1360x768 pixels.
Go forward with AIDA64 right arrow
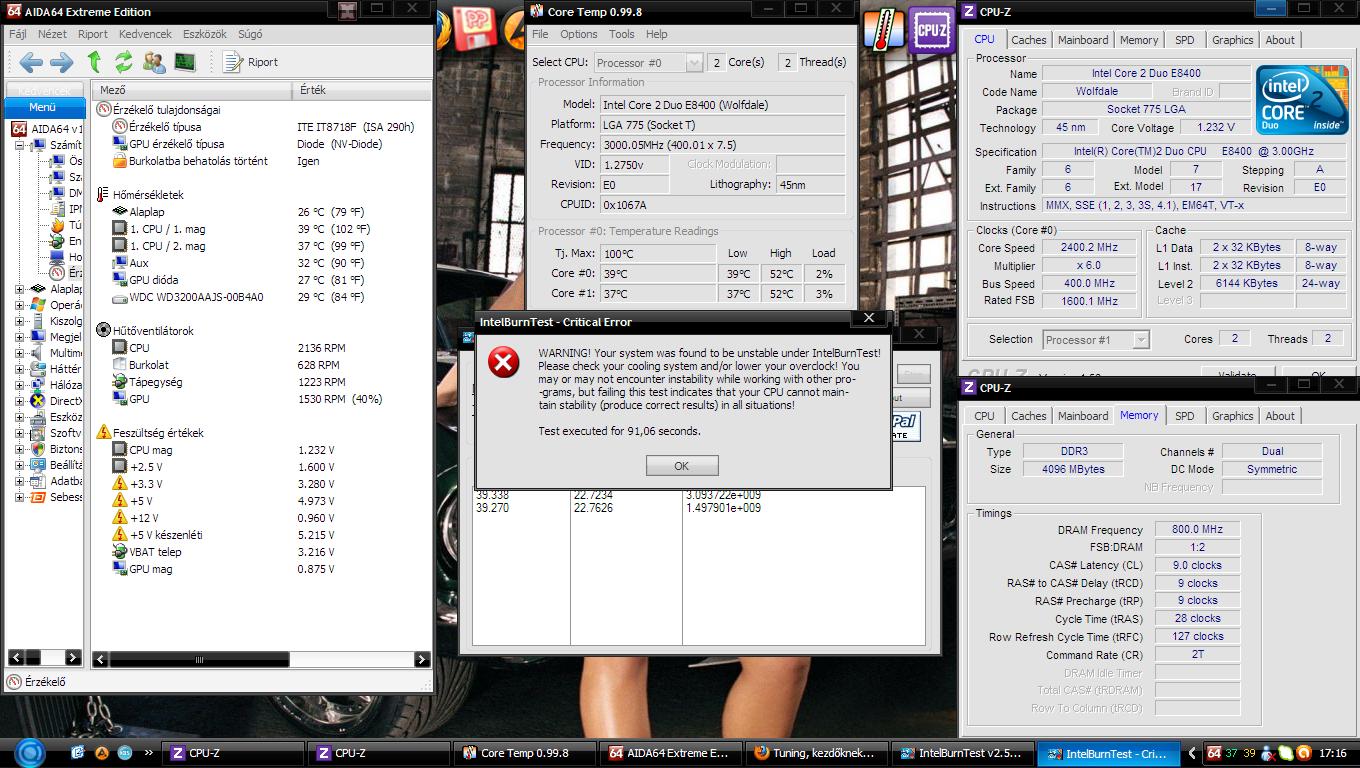click(x=62, y=62)
